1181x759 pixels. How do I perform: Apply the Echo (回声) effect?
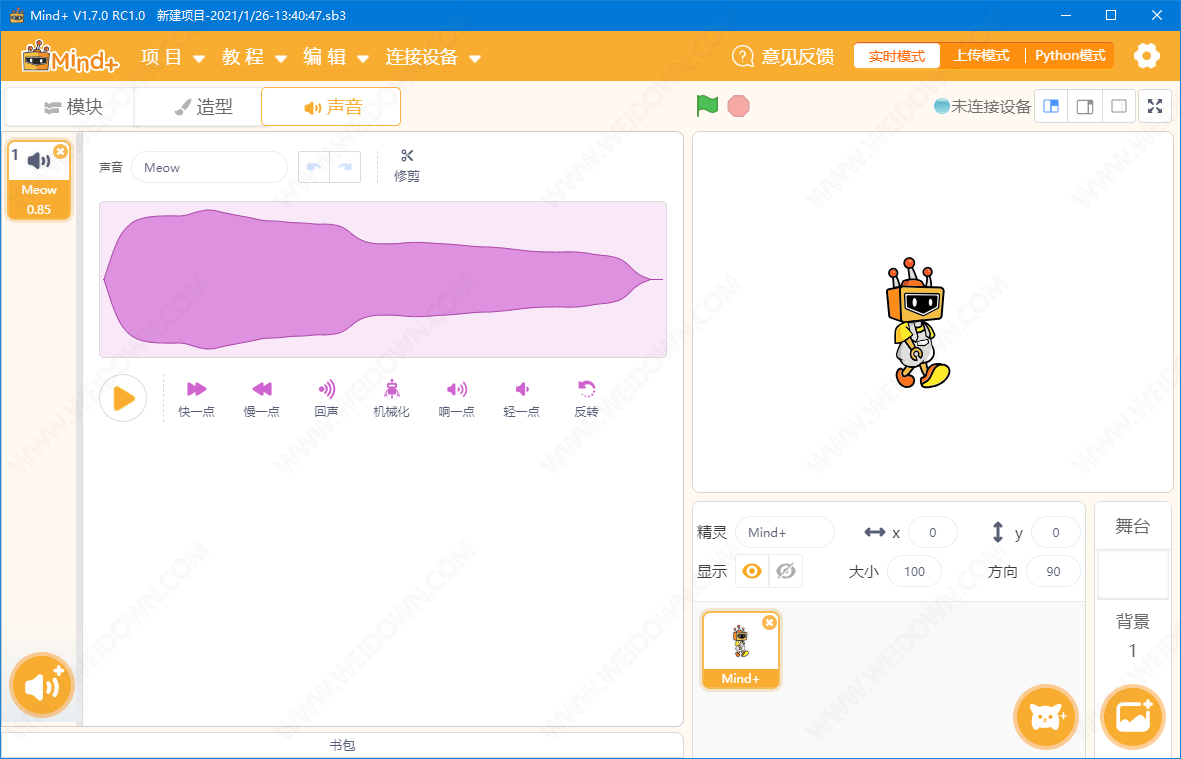tap(326, 389)
